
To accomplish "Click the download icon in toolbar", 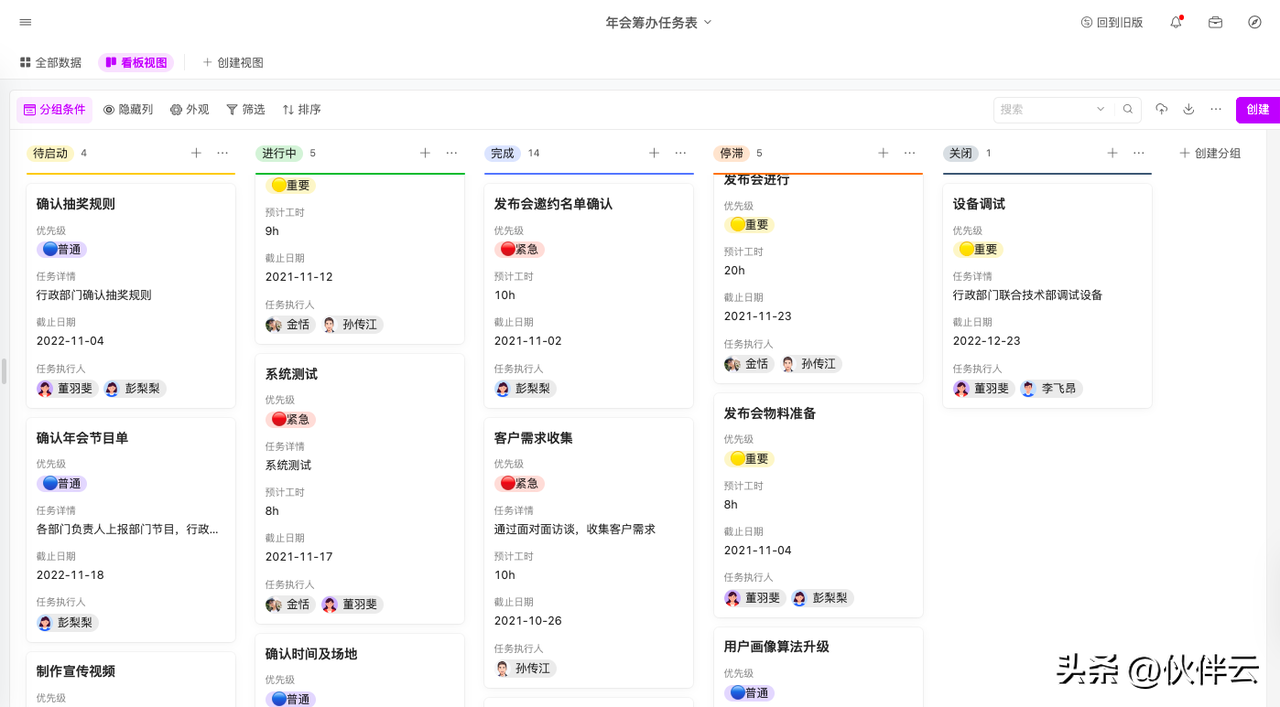I will click(1189, 109).
